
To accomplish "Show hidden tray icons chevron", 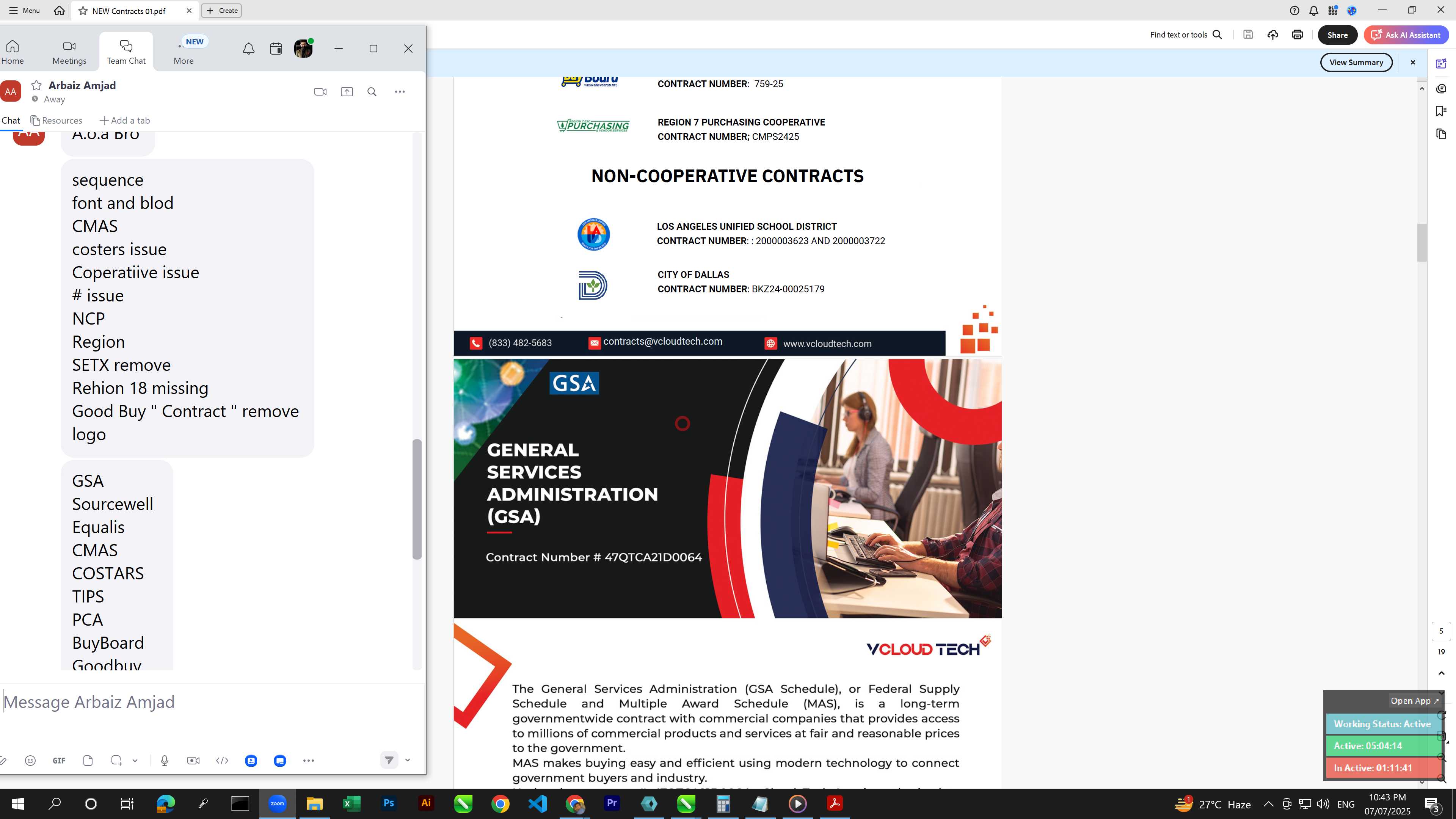I will [x=1268, y=804].
